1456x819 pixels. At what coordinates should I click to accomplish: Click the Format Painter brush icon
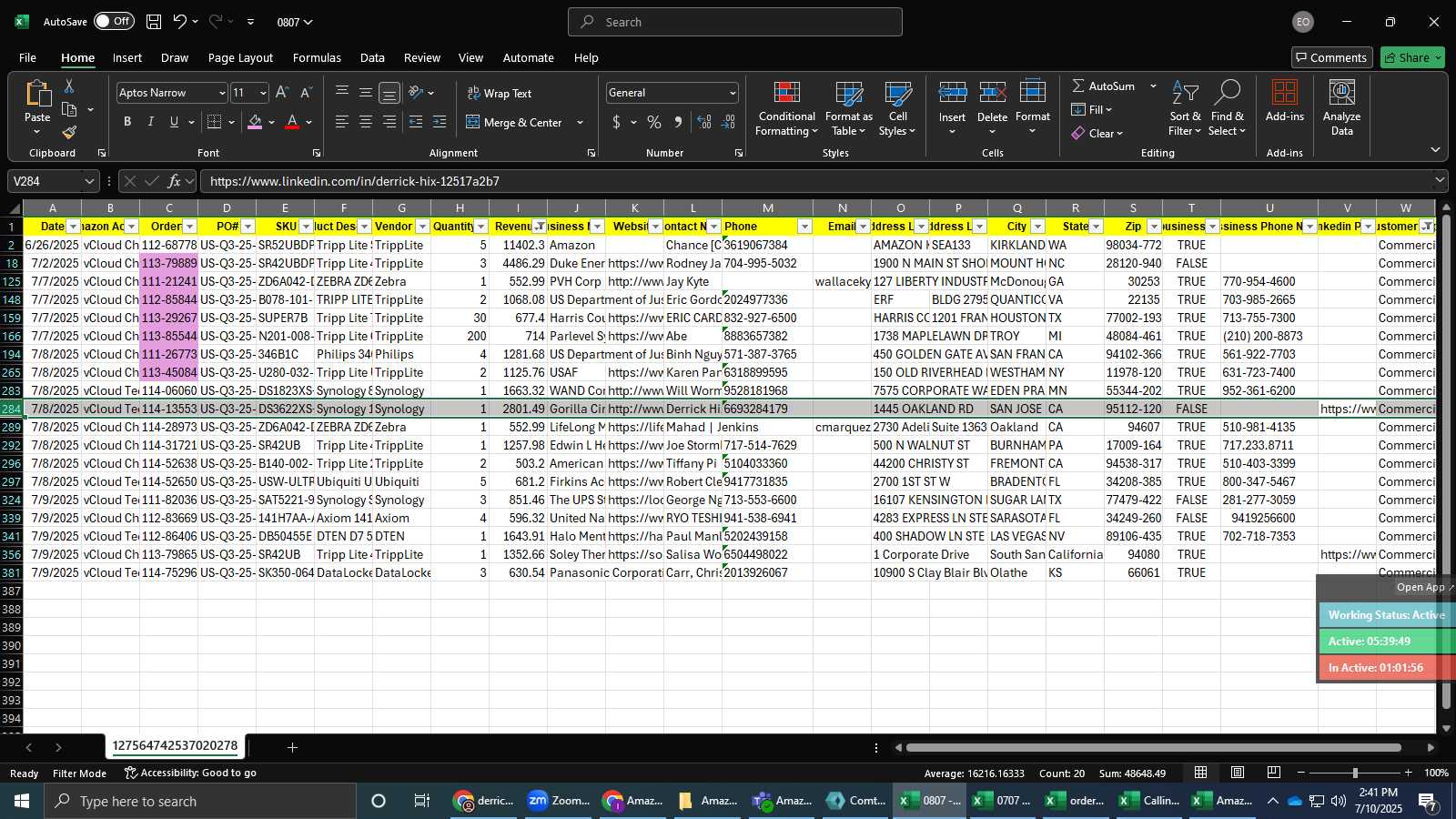pyautogui.click(x=69, y=132)
